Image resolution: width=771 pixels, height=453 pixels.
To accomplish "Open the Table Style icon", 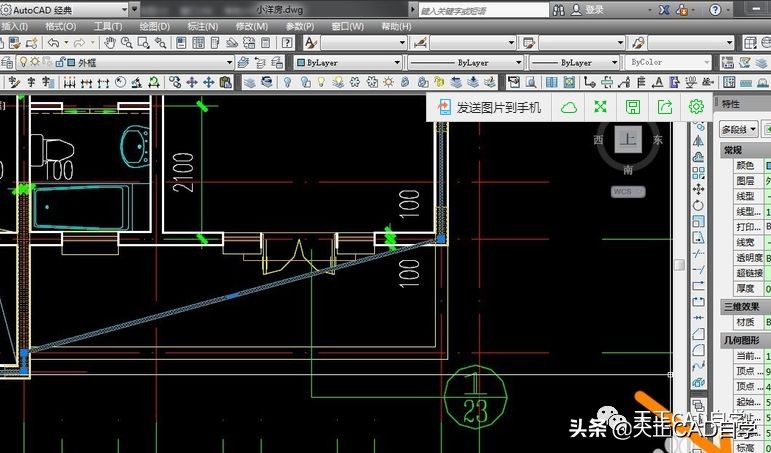I will pyautogui.click(x=529, y=43).
